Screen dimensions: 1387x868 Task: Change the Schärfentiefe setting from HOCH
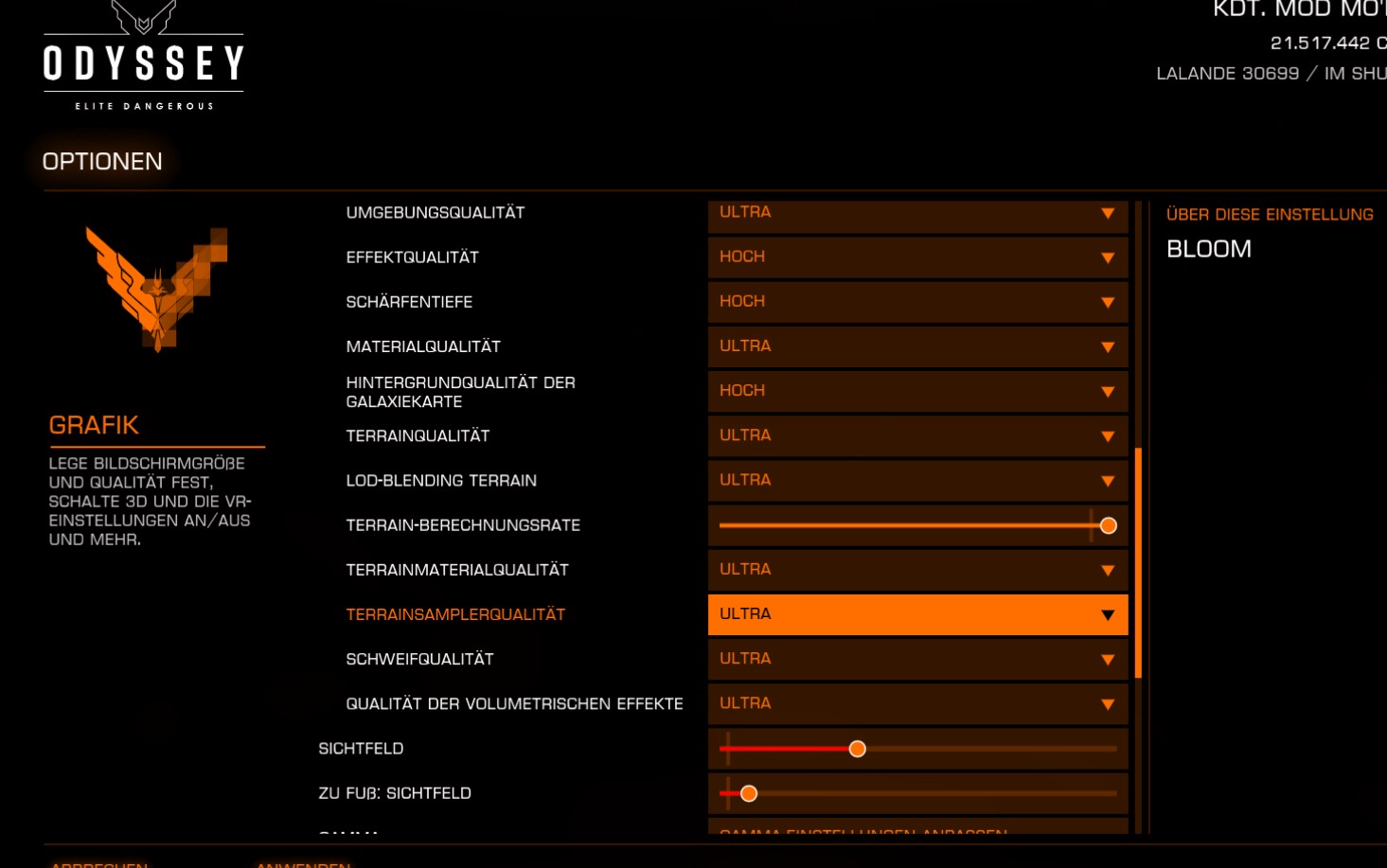coord(916,301)
